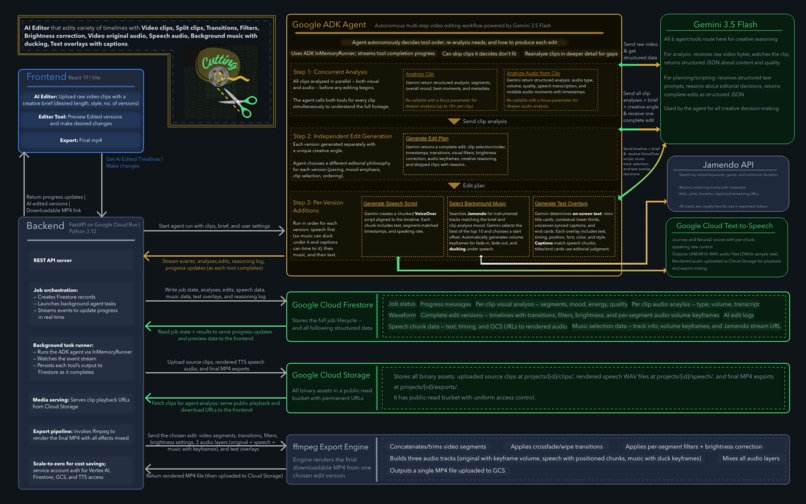
Task: Select the Google Cloud Text-to-Speech heading
Action: 724,226
